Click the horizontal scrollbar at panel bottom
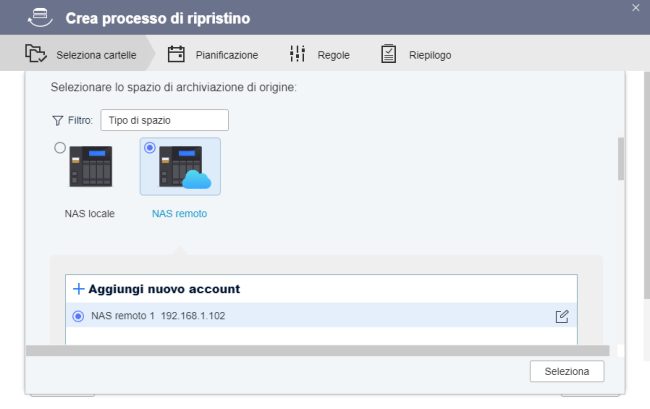 (x=318, y=351)
